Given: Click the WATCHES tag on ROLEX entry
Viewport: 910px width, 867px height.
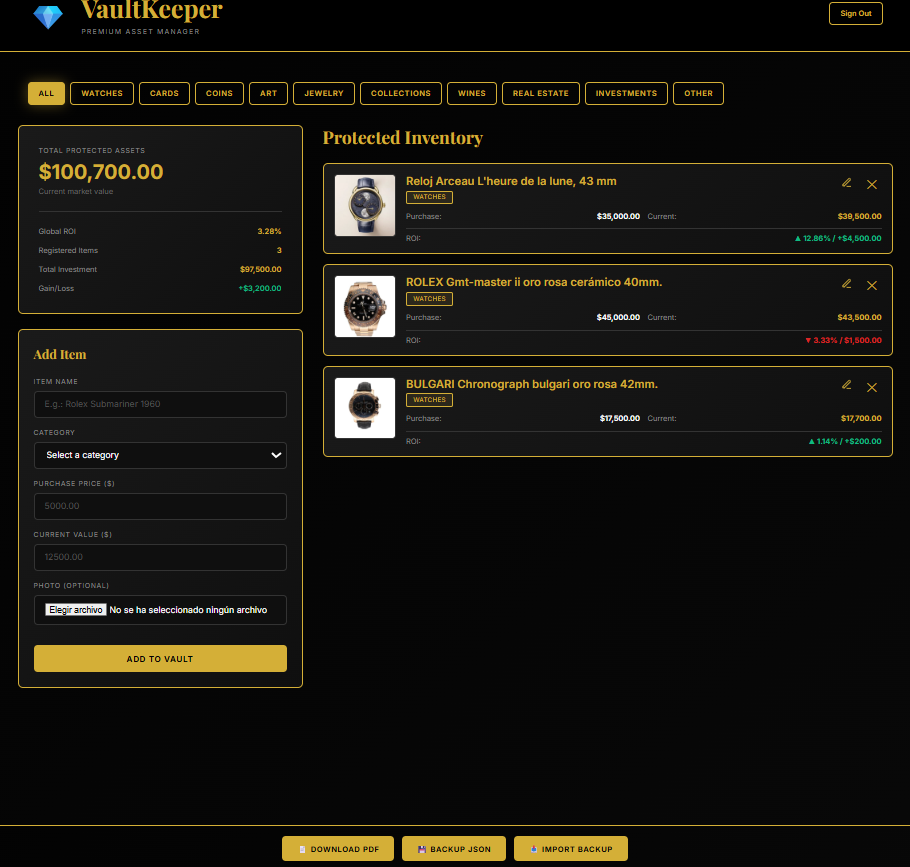Looking at the screenshot, I should point(429,299).
